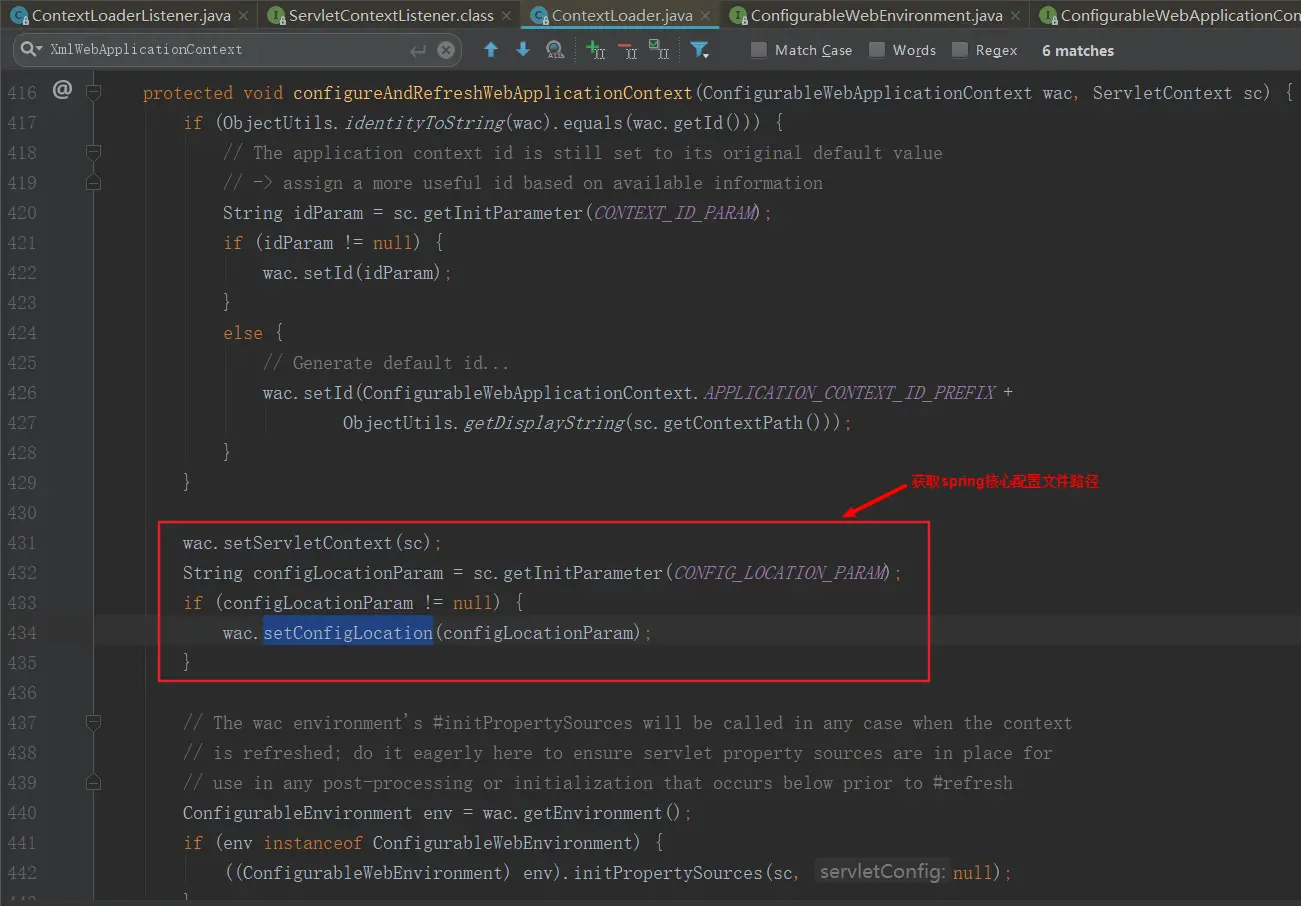This screenshot has width=1301, height=906.
Task: Click configureAndRefreshWebApplicationContext method name
Action: coord(492,93)
